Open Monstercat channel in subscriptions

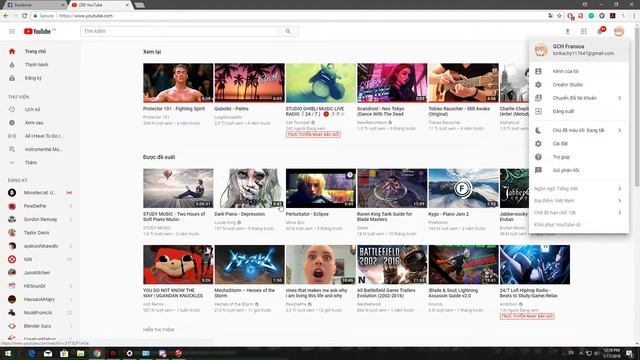40,193
